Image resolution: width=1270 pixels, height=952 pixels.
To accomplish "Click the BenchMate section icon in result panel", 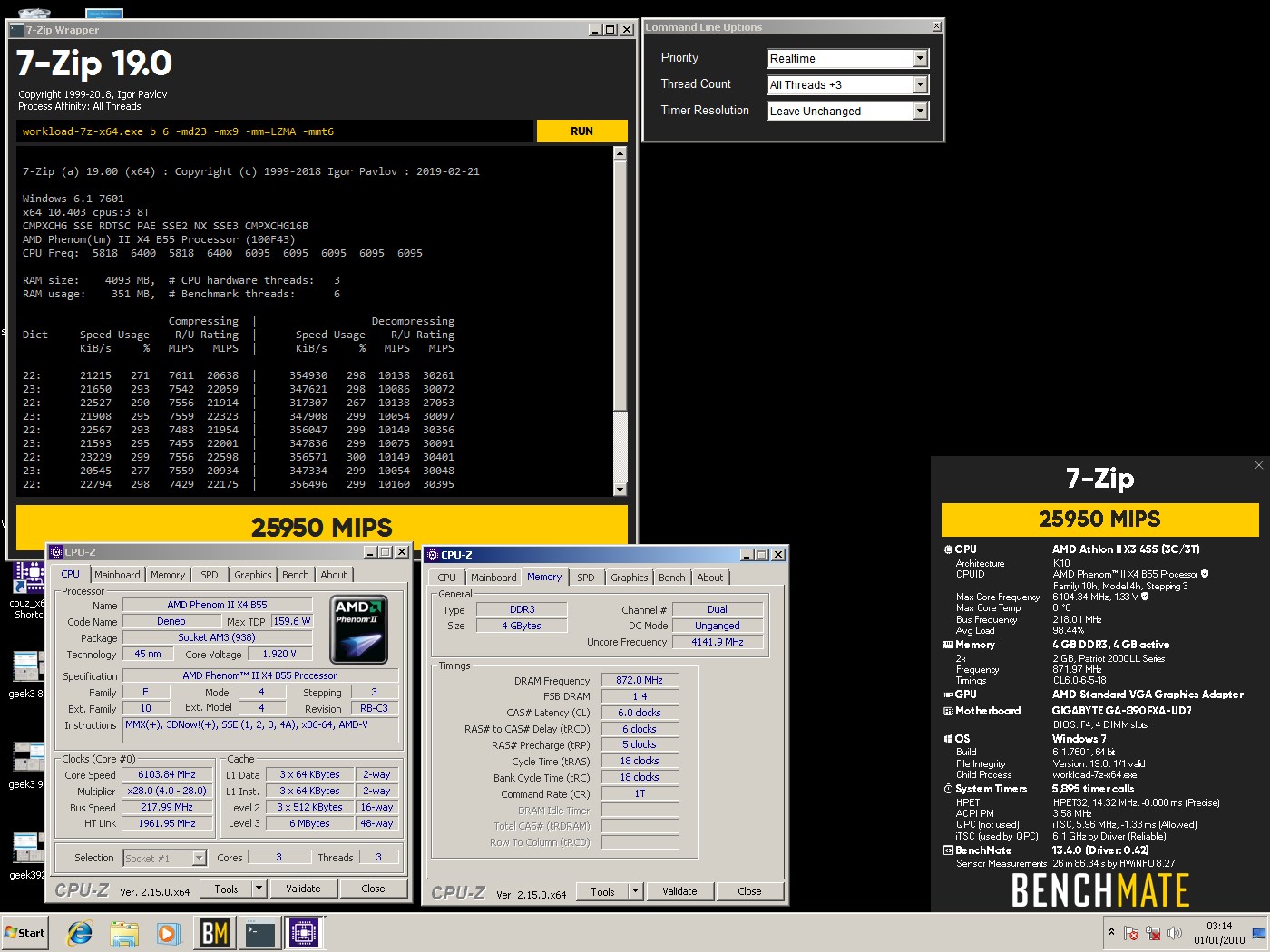I will [x=948, y=850].
